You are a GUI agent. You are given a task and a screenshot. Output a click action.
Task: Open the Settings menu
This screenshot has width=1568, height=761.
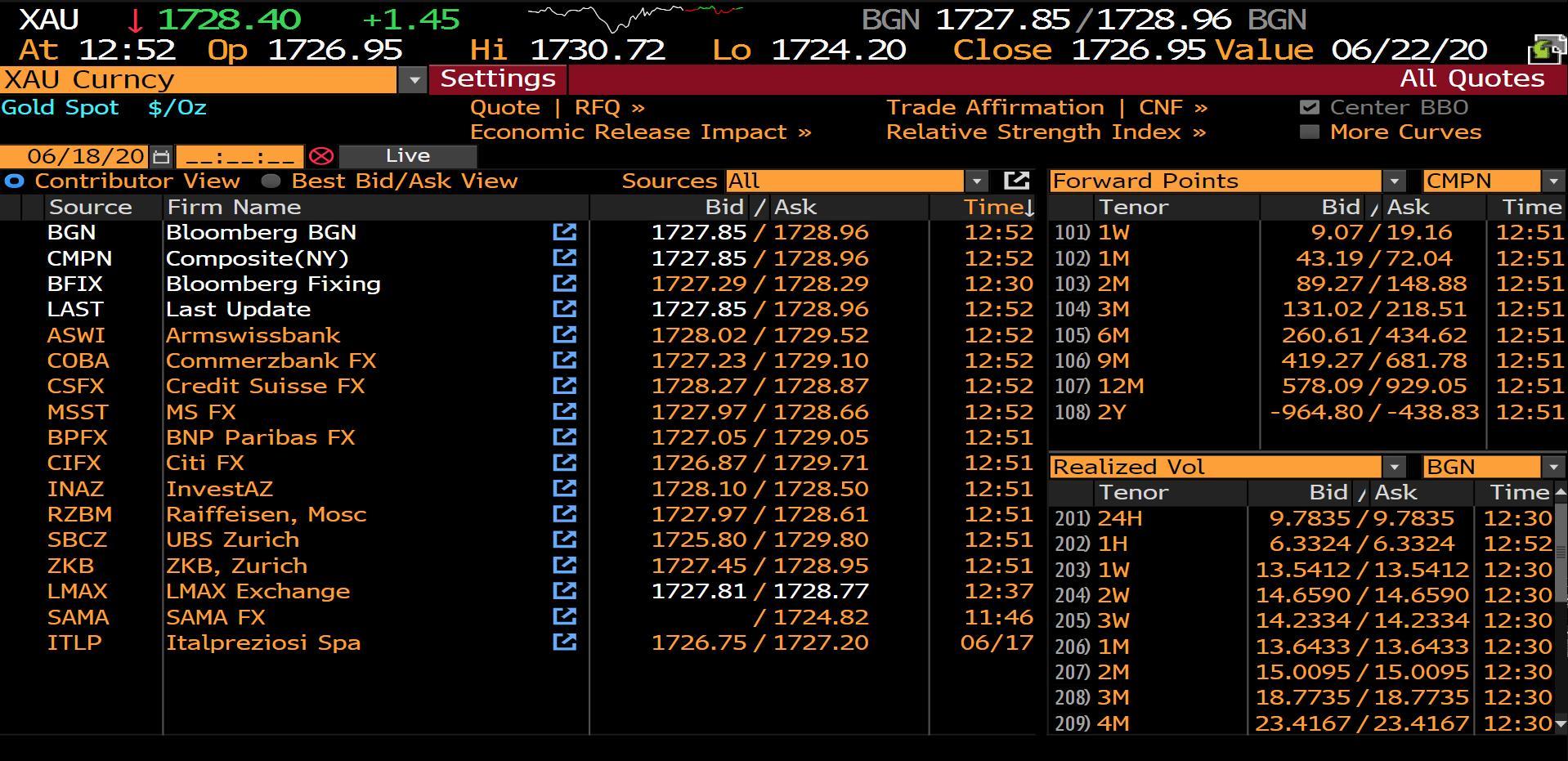(x=498, y=79)
